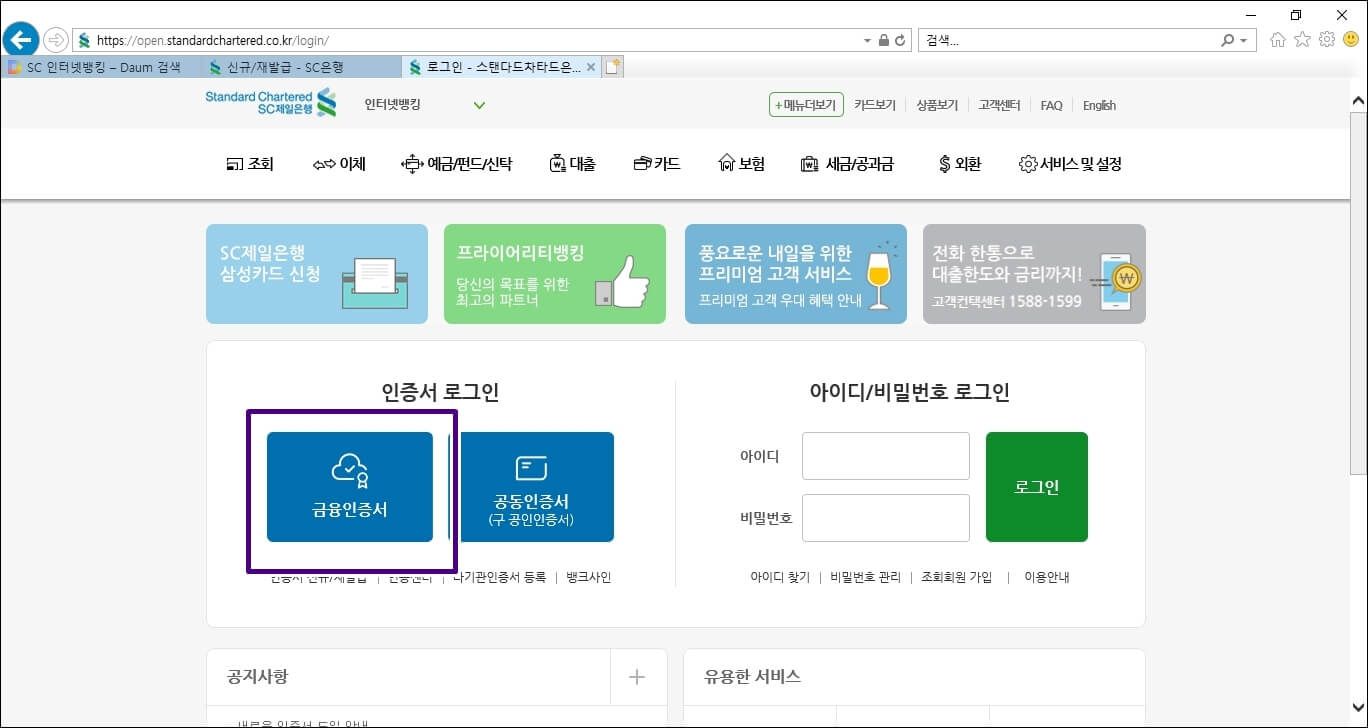Switch to the 신규/재발급 - SC은행 tab
Image resolution: width=1368 pixels, height=728 pixels.
[x=300, y=67]
